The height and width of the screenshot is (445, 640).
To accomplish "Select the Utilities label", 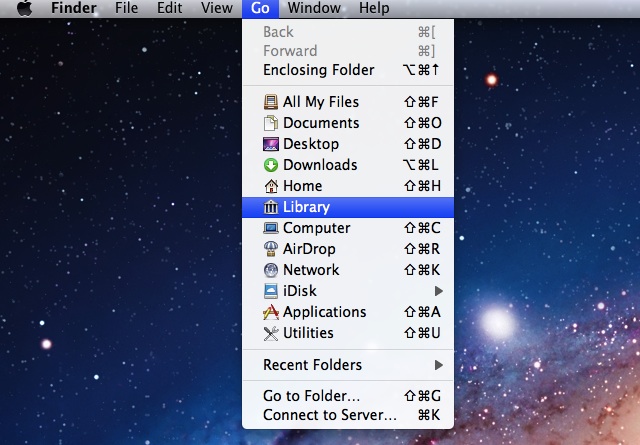I will point(309,333).
